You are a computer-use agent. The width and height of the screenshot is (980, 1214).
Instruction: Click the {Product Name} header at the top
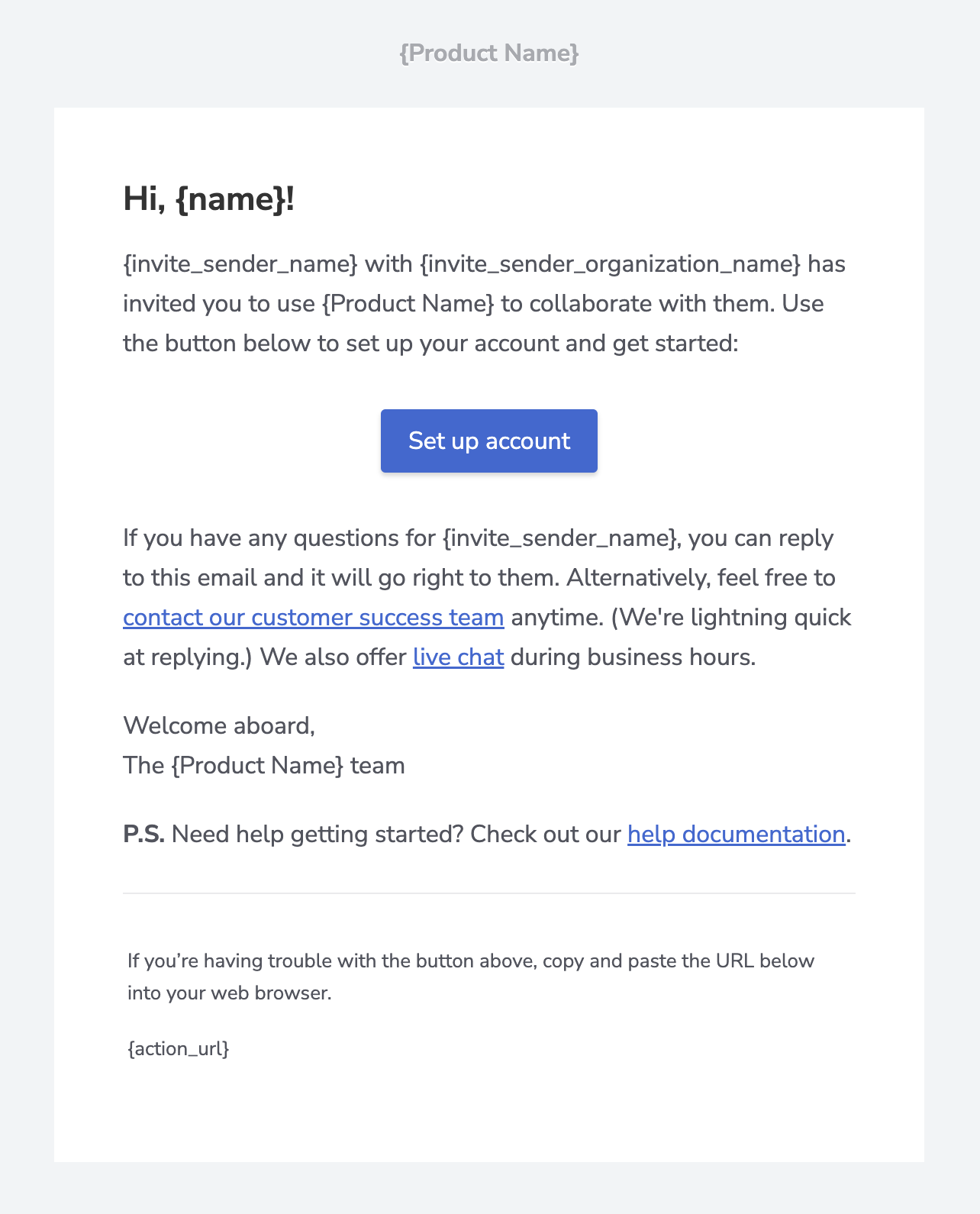(x=488, y=53)
